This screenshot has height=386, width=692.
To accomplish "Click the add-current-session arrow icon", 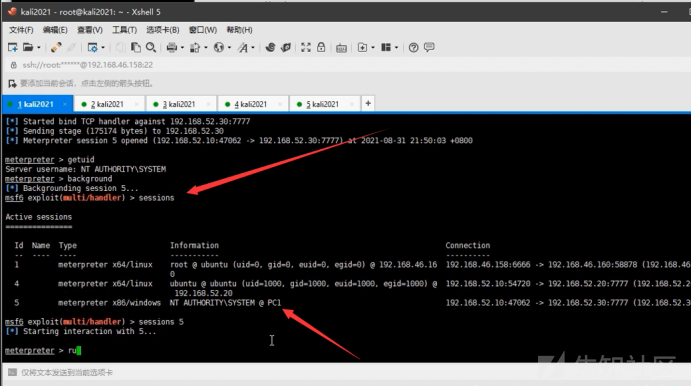I will 12,83.
